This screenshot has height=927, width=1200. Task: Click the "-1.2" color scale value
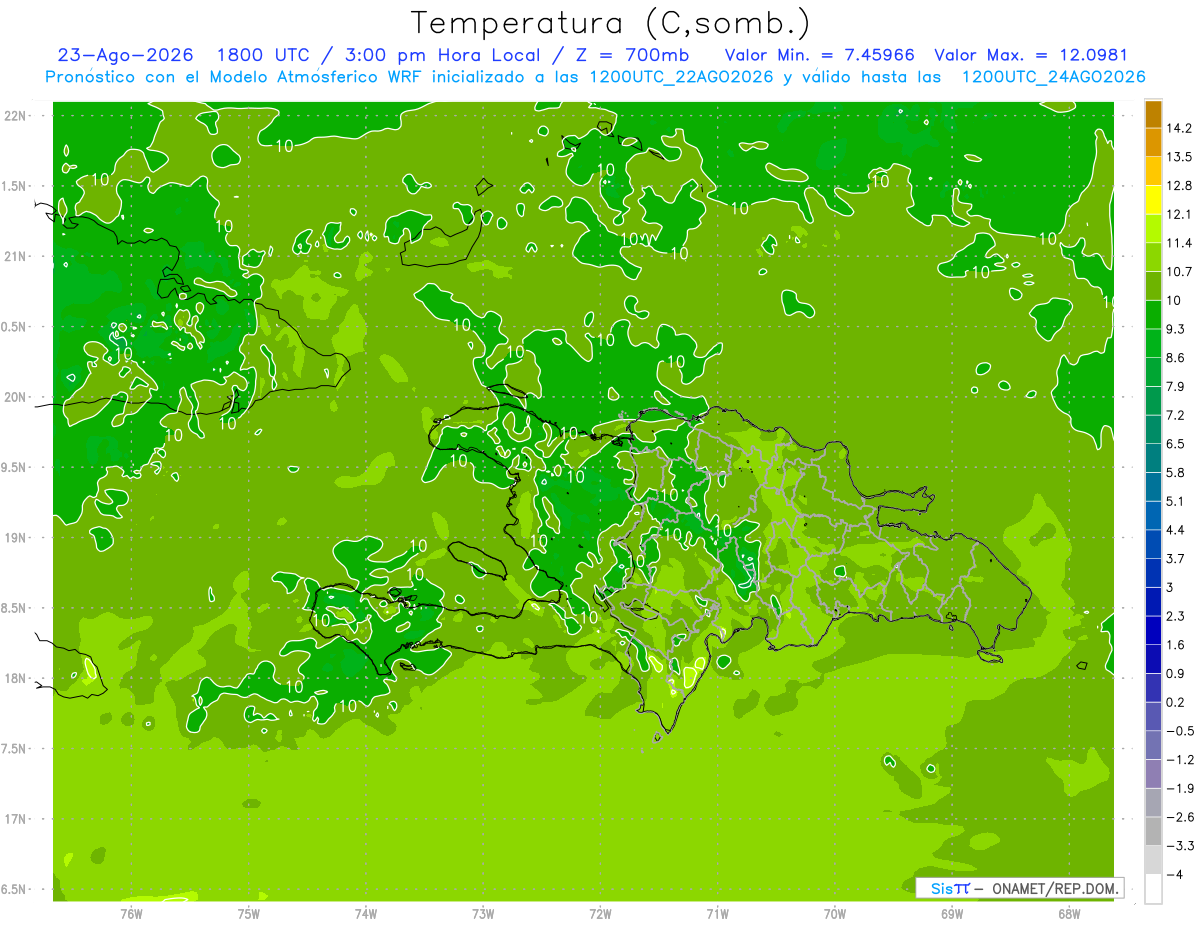[x=1180, y=760]
